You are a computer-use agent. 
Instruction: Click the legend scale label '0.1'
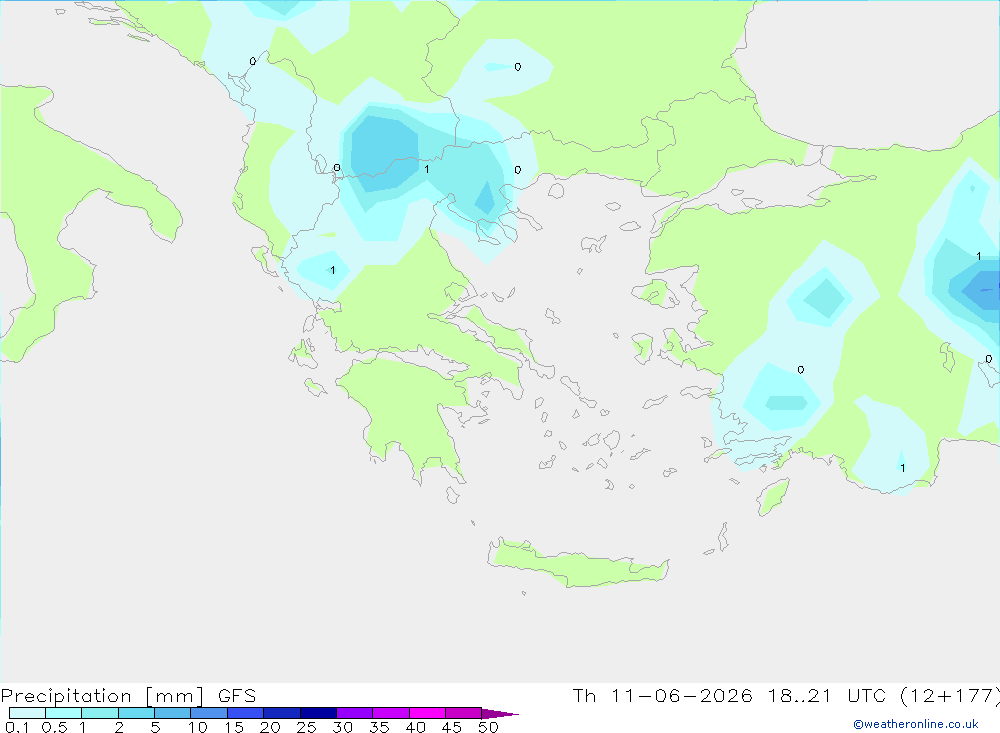(17, 727)
